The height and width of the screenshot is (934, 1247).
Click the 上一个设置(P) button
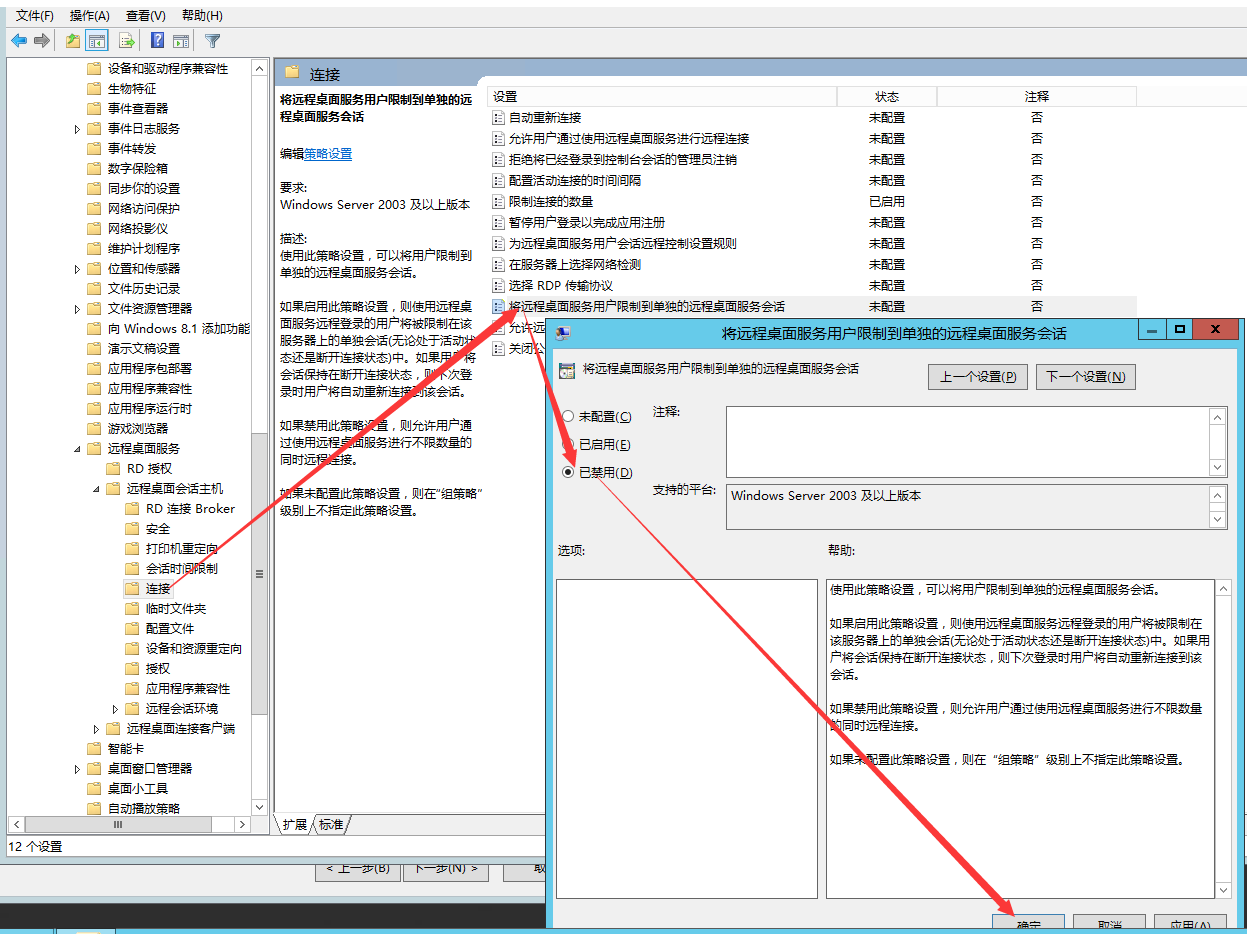[x=978, y=377]
